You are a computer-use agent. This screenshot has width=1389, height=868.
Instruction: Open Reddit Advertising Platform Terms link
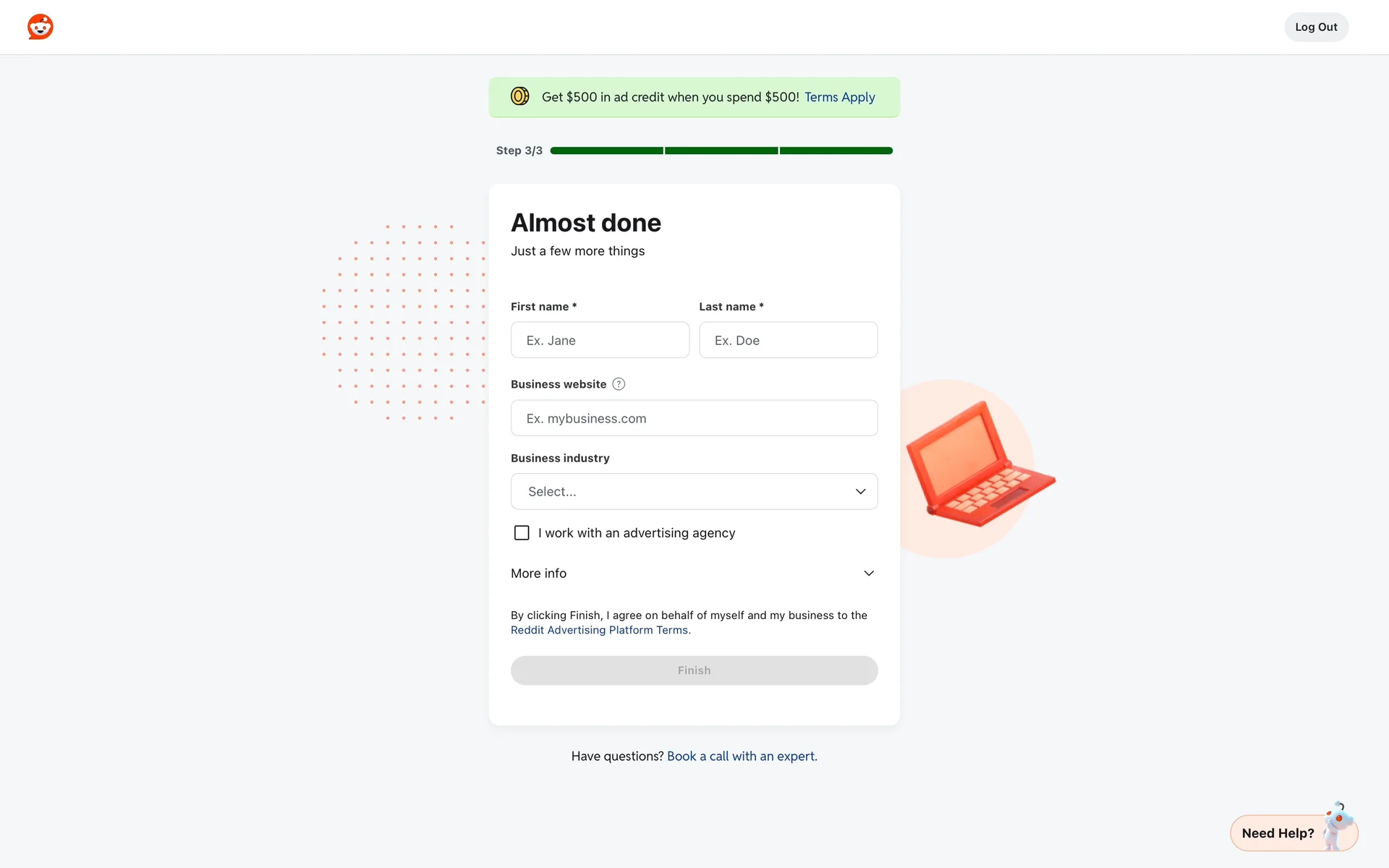(x=600, y=630)
